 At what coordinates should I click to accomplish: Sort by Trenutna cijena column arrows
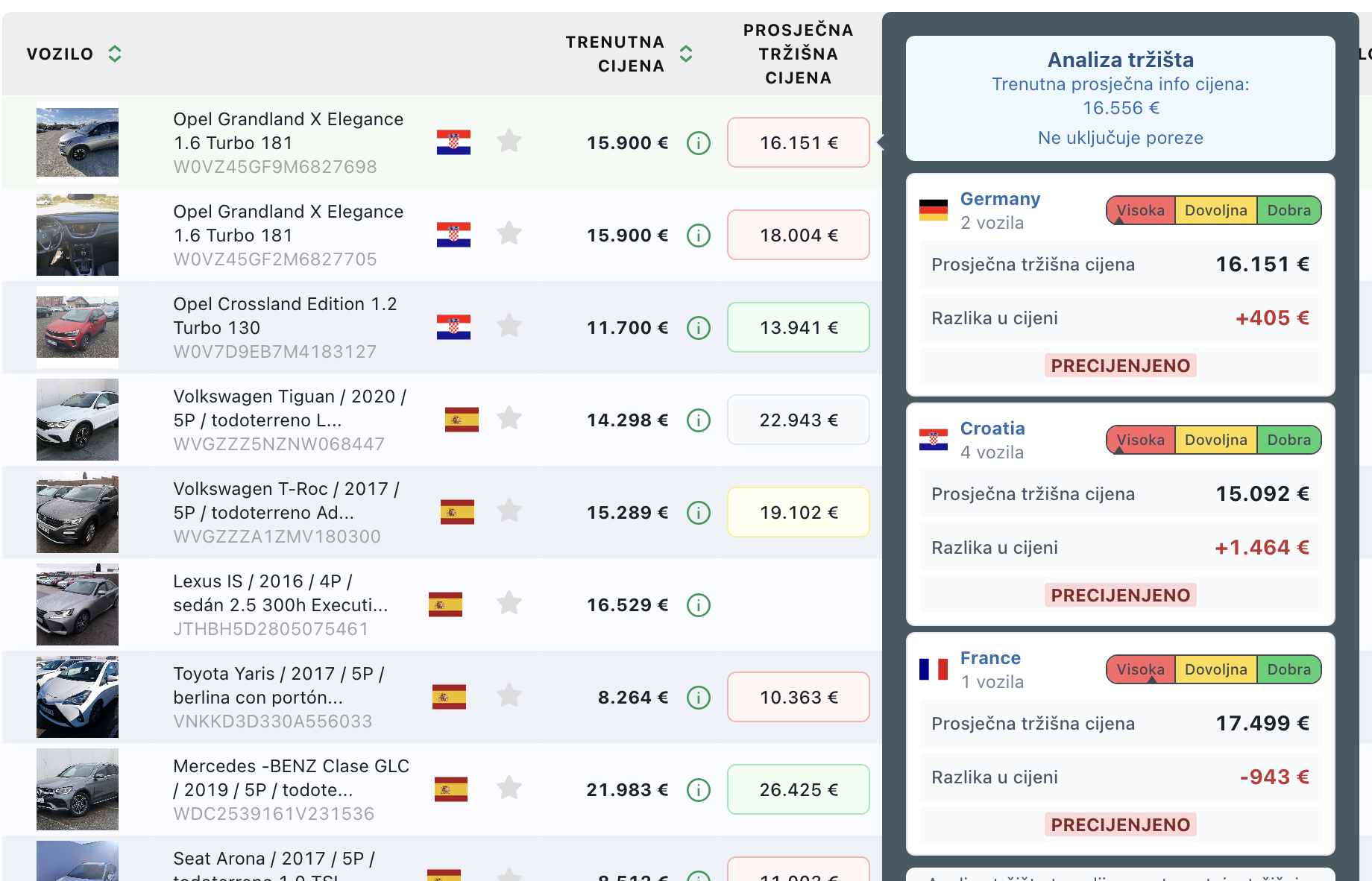[x=686, y=54]
